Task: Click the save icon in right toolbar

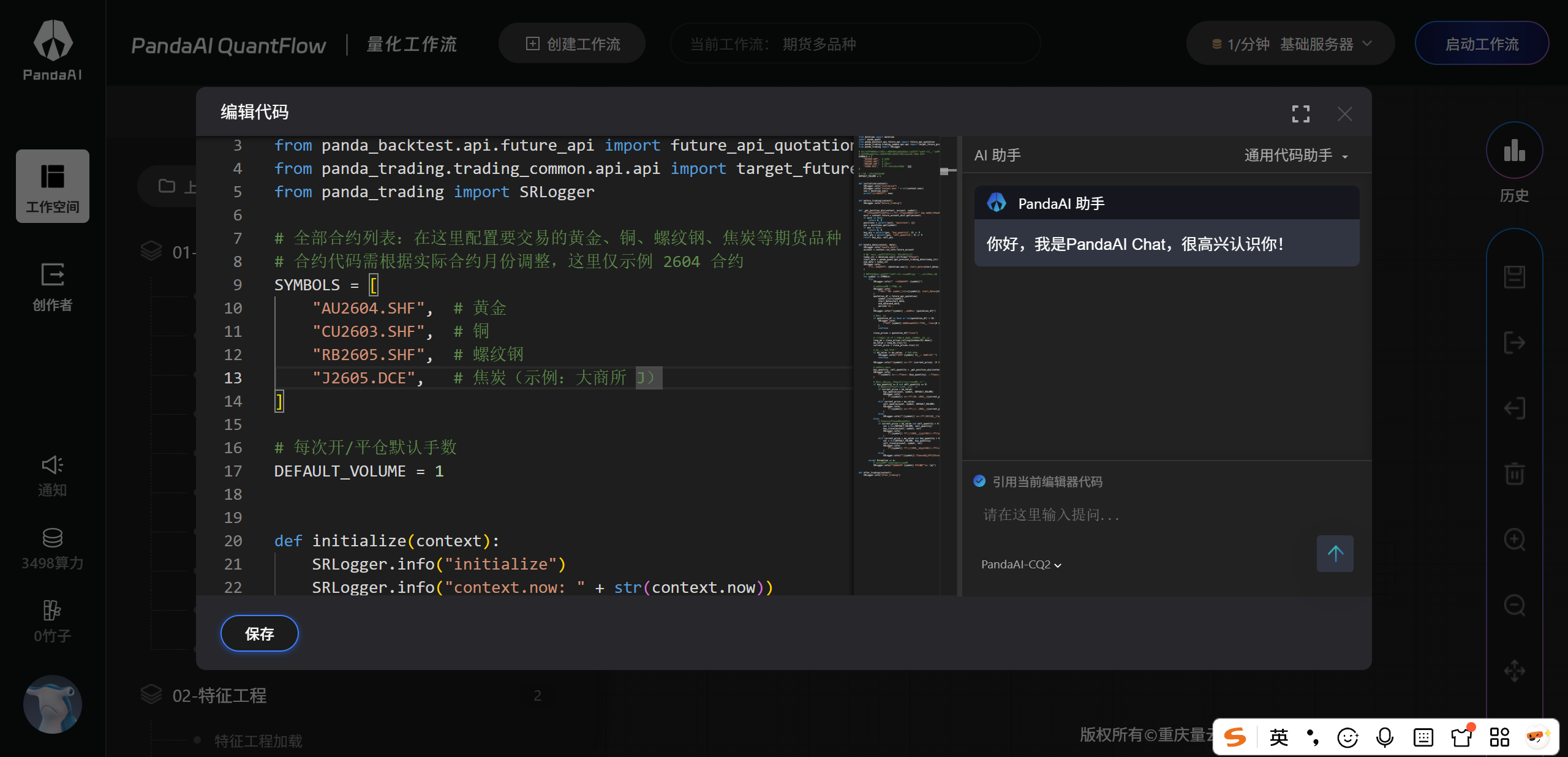Action: click(1514, 277)
